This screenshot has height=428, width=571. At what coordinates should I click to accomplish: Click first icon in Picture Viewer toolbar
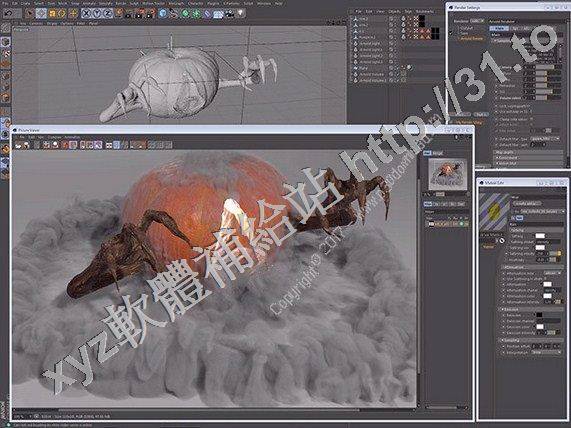(x=18, y=145)
